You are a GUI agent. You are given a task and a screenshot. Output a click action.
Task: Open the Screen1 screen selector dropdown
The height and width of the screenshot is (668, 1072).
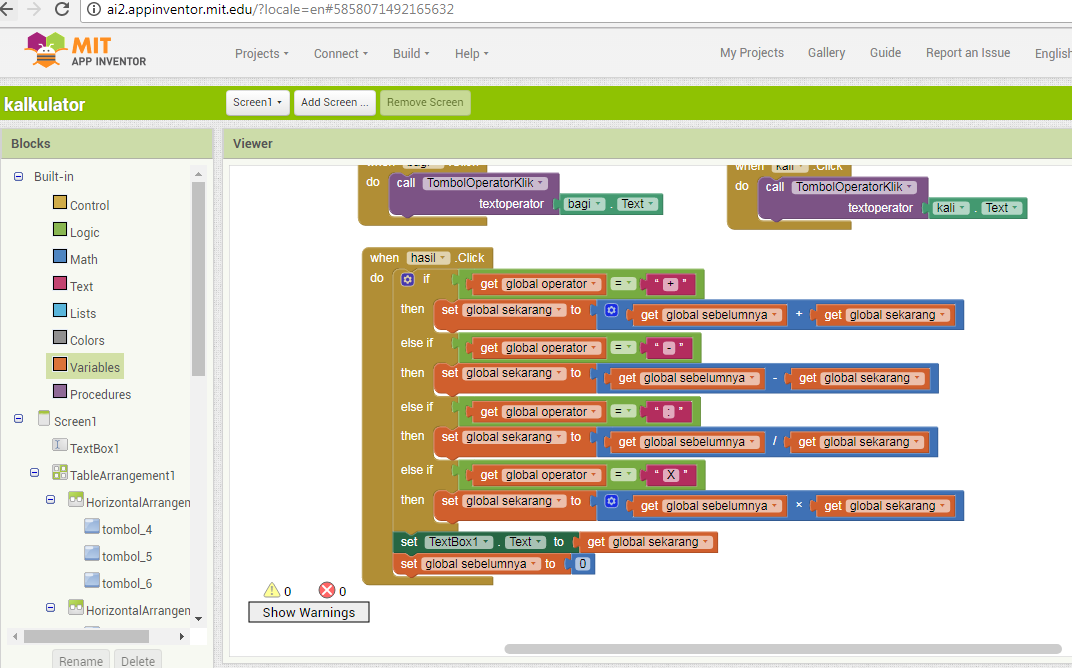click(x=258, y=103)
